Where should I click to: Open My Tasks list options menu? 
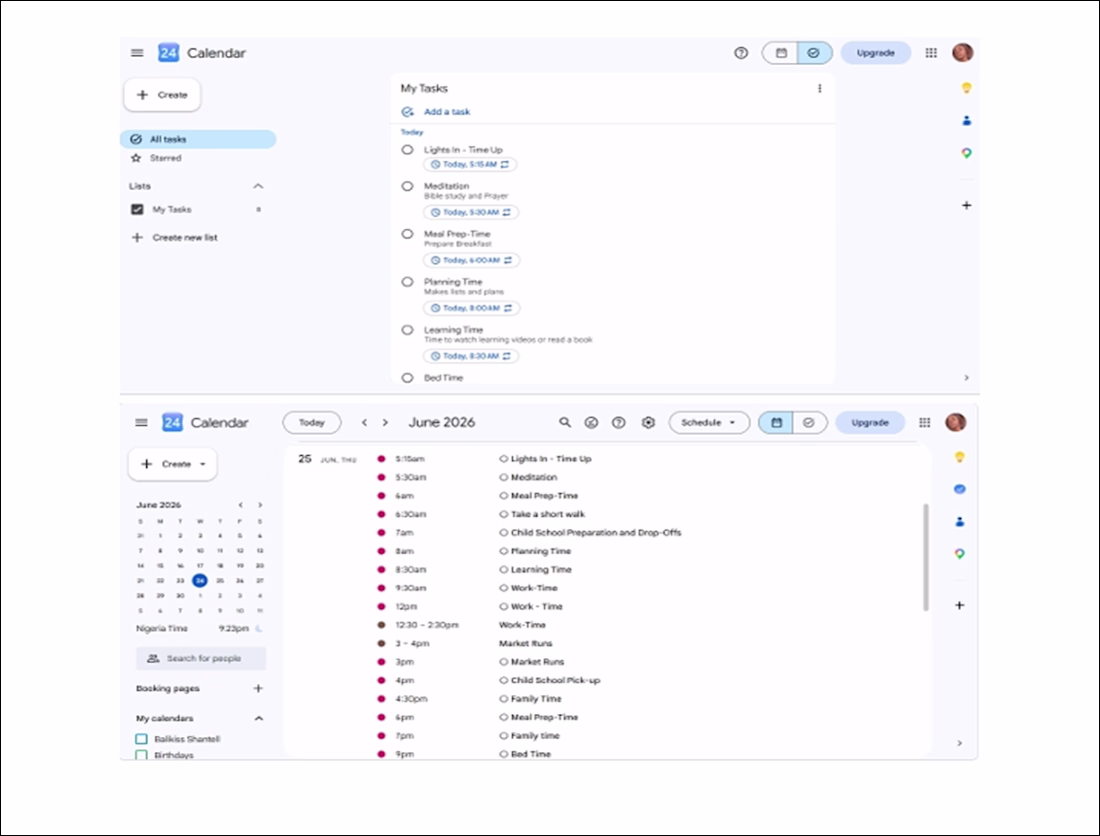click(819, 88)
